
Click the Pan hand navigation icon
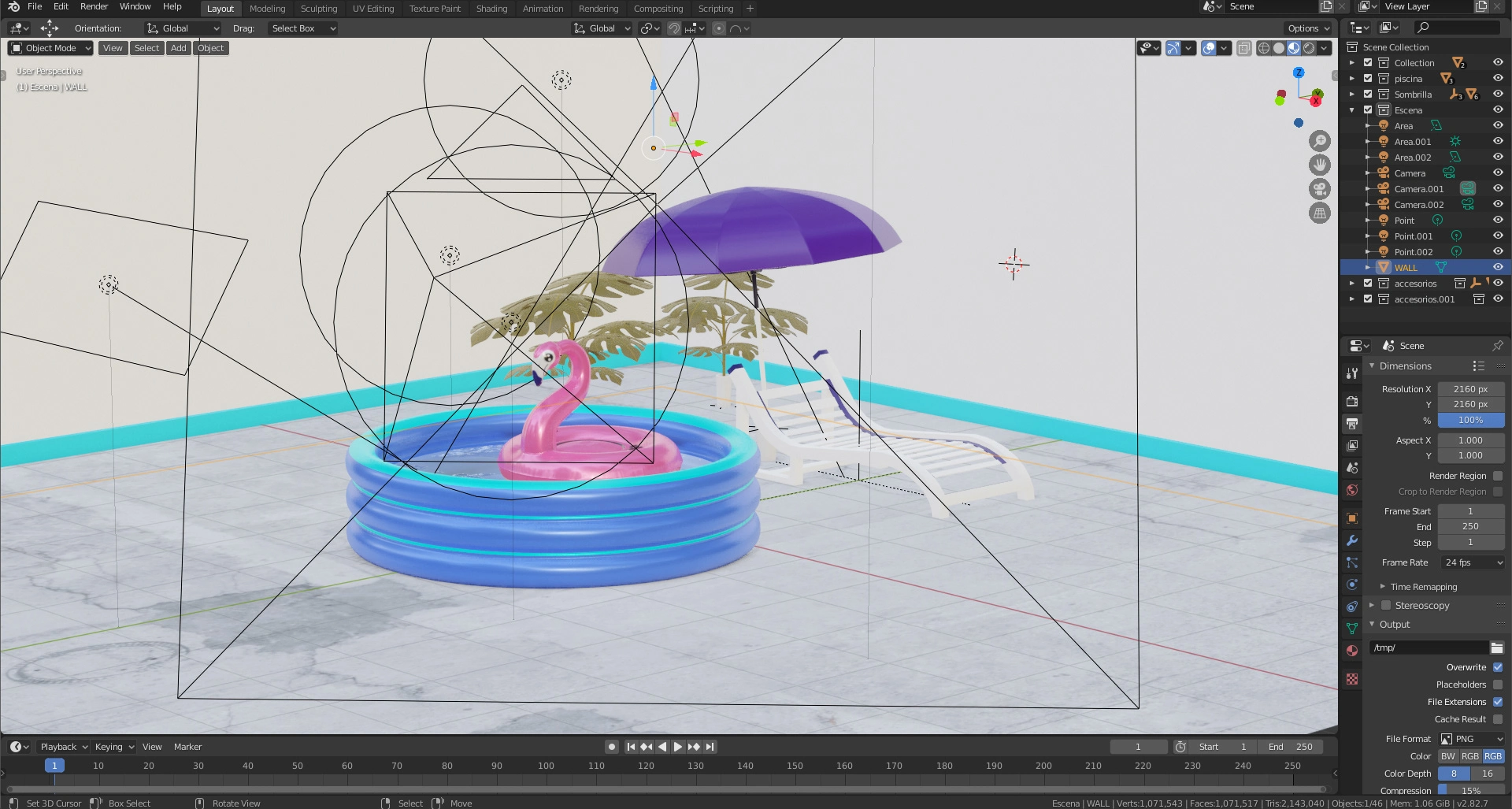point(1320,165)
